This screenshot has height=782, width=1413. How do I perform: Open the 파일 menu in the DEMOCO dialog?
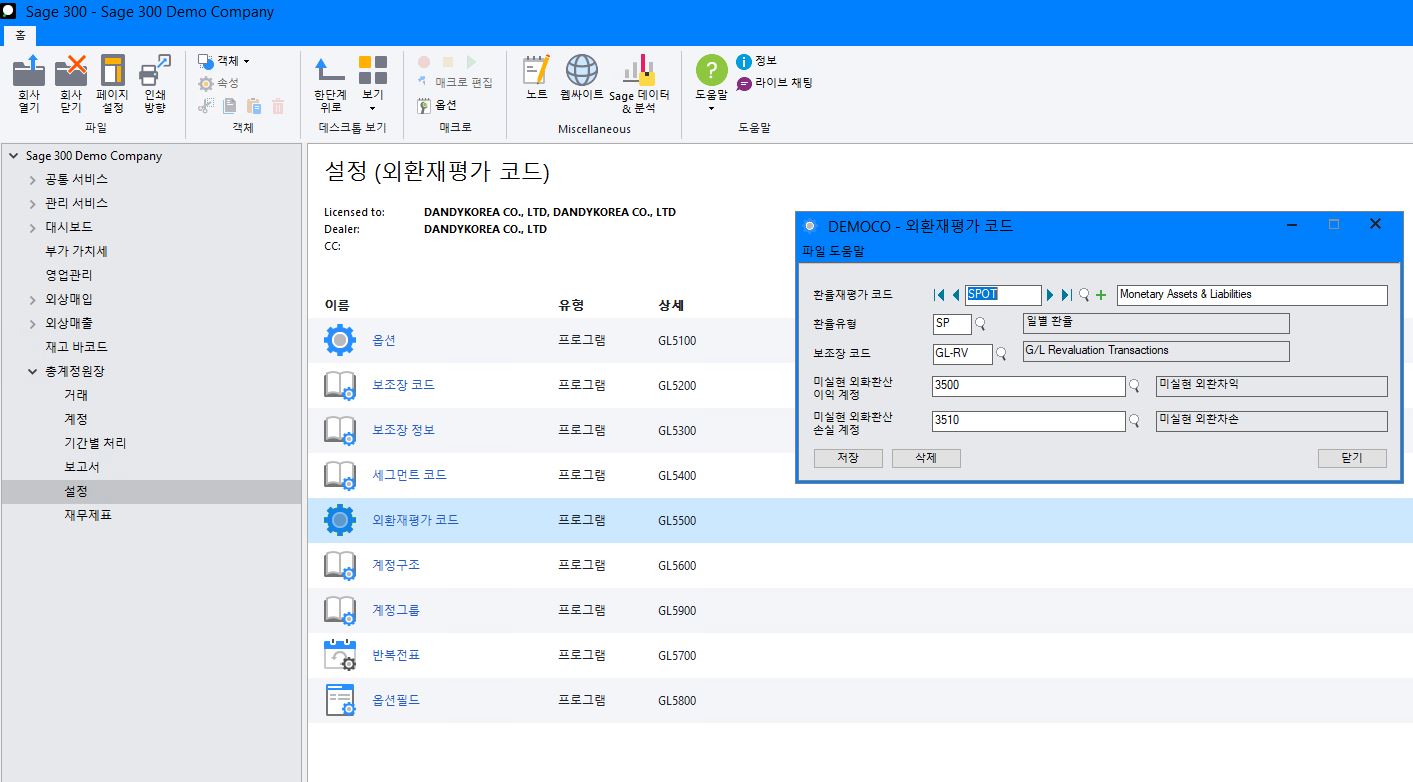click(x=812, y=251)
